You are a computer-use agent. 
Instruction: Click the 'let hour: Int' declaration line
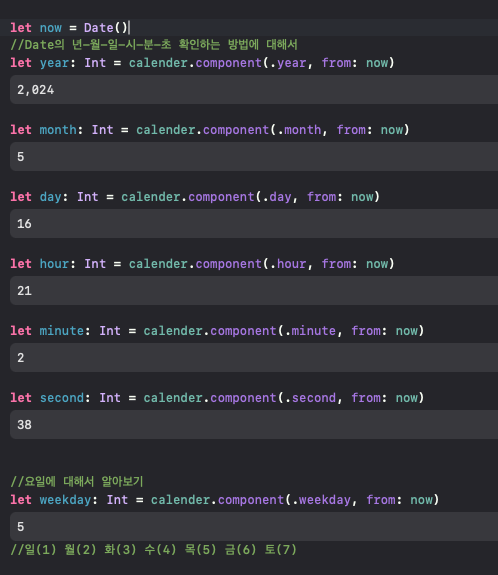tap(202, 264)
